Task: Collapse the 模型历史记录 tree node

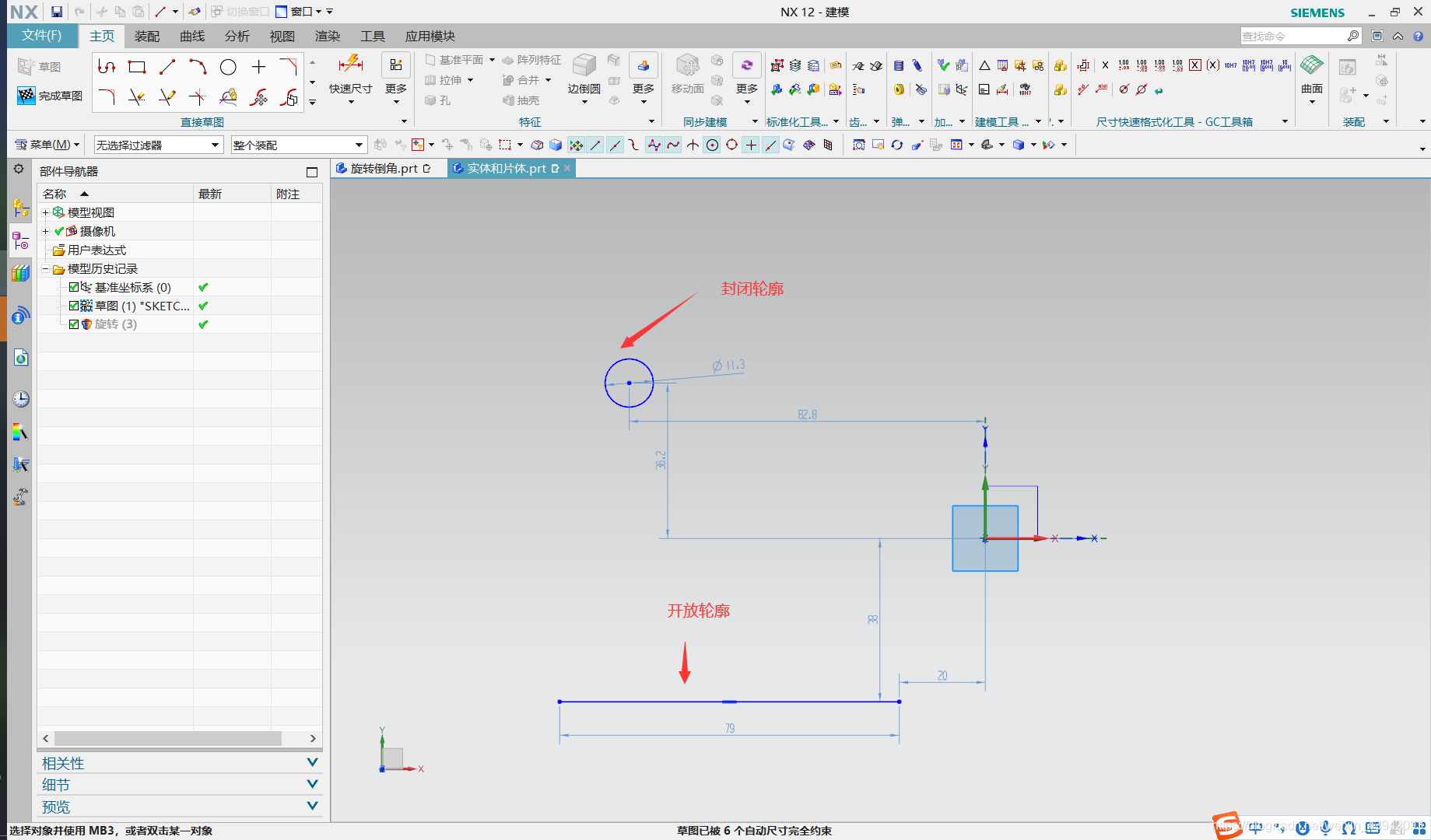Action: [45, 268]
